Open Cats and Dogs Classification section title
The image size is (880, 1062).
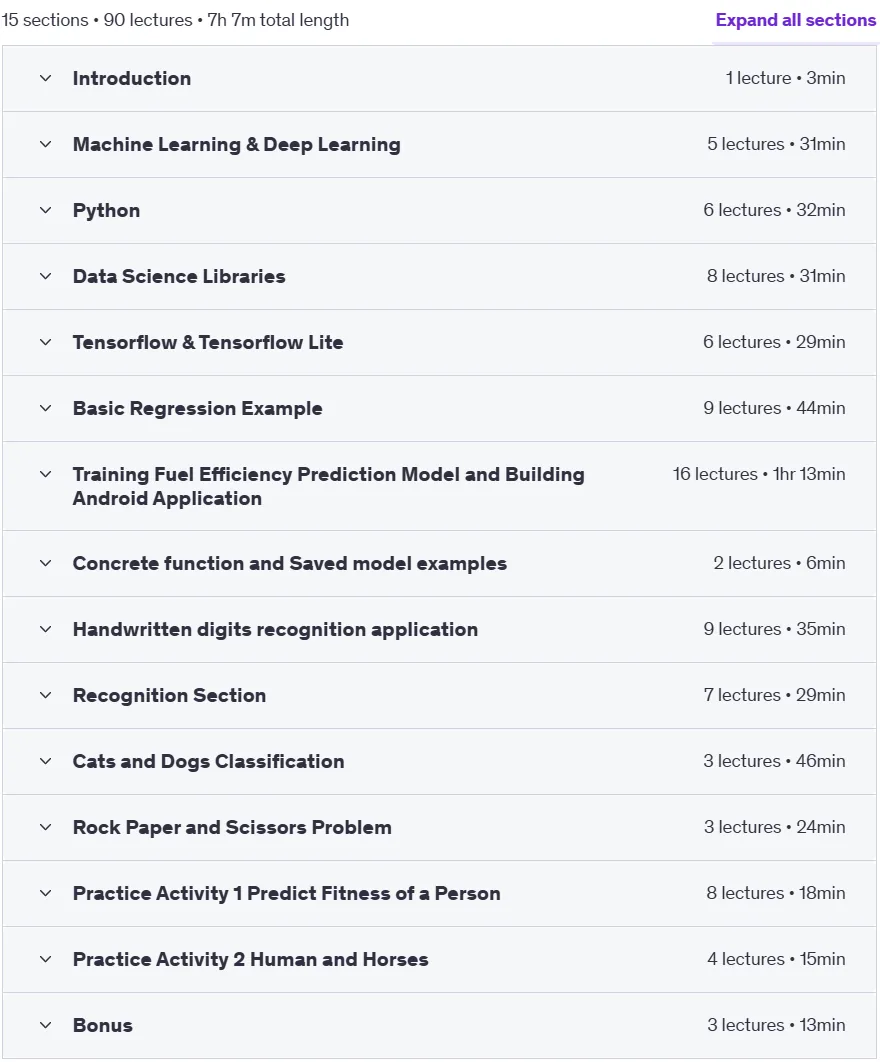(x=209, y=762)
